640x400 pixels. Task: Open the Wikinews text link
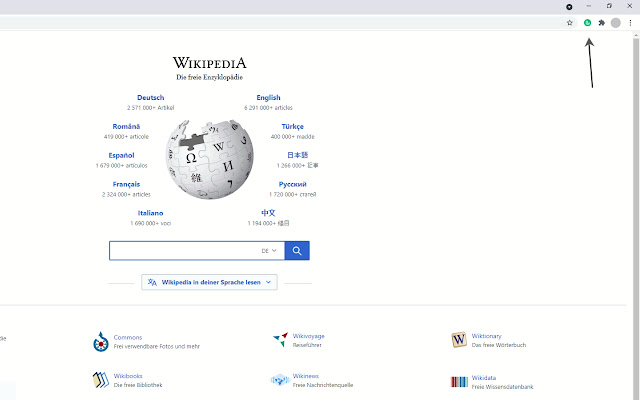(306, 376)
